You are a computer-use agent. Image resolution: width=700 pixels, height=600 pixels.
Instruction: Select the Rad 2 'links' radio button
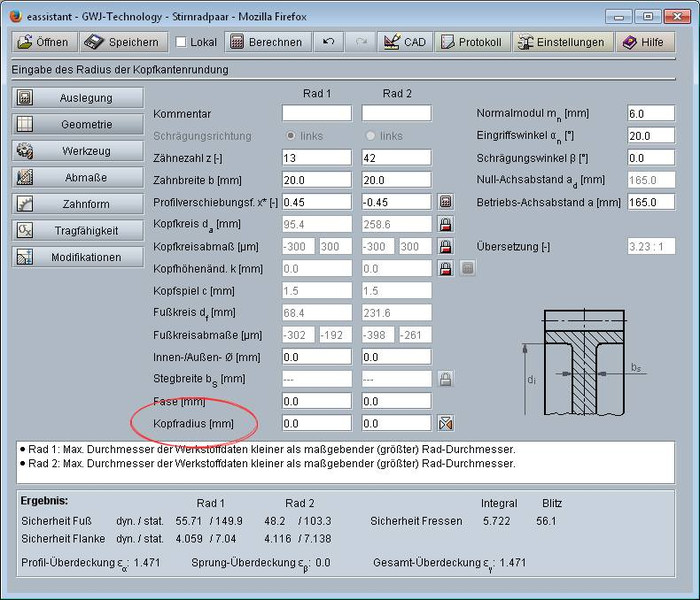coord(371,136)
